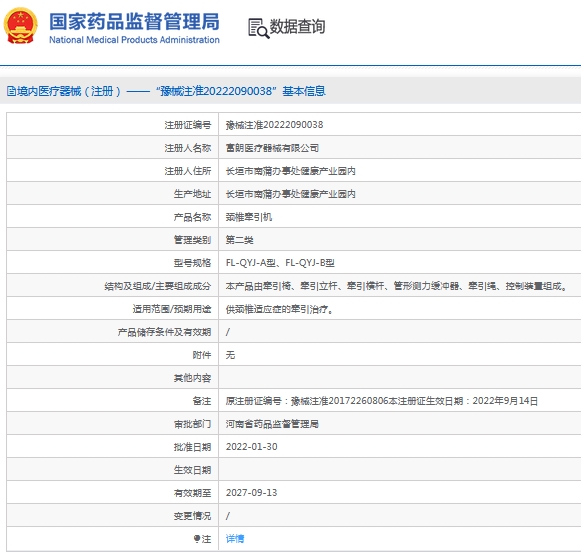Click the 适用范围/预期用途 label

(172, 309)
